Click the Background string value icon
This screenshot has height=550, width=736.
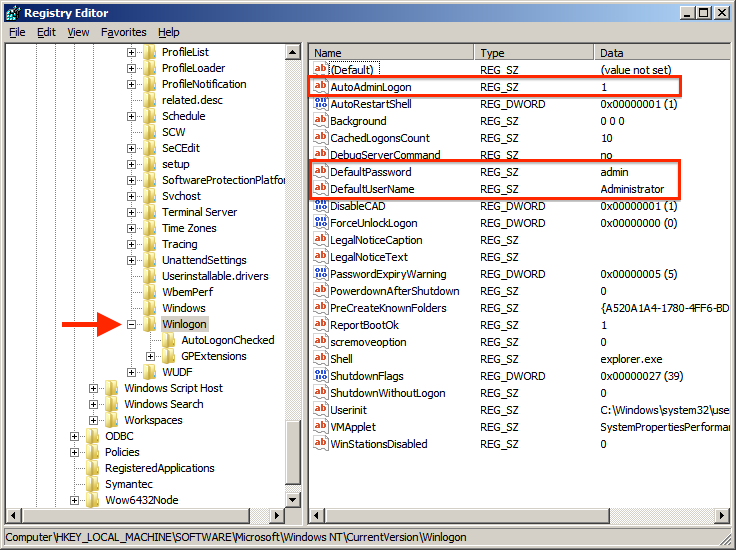pos(321,120)
